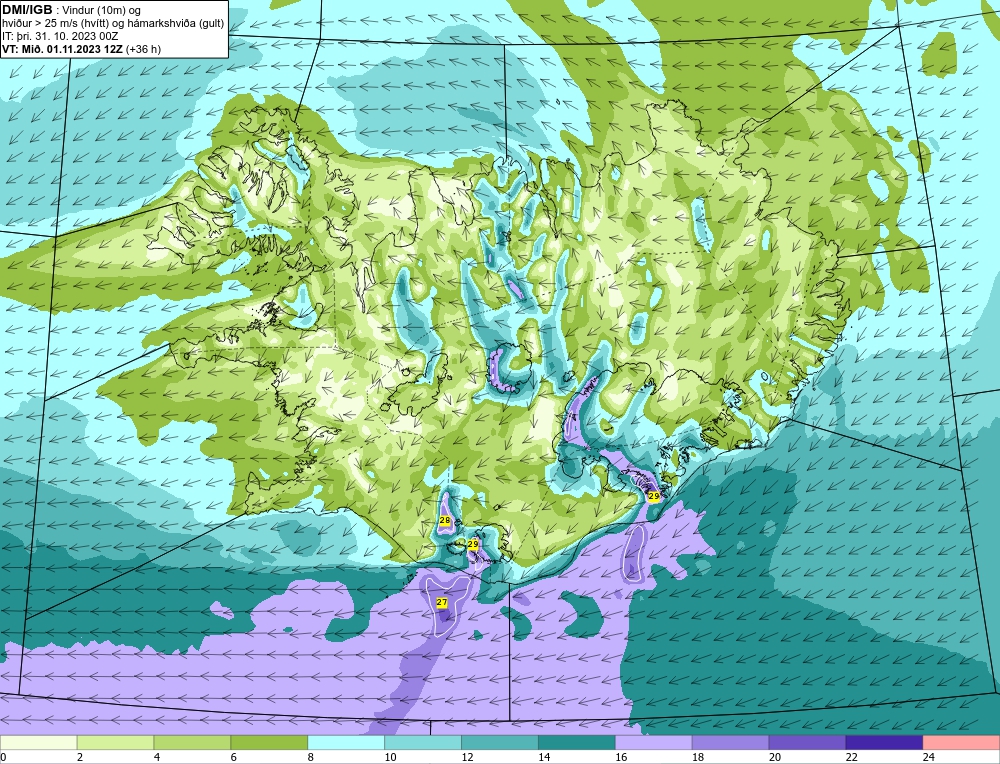1000x764 pixels.
Task: Pick the teal 12–14 m/s legend swatch
Action: click(500, 742)
